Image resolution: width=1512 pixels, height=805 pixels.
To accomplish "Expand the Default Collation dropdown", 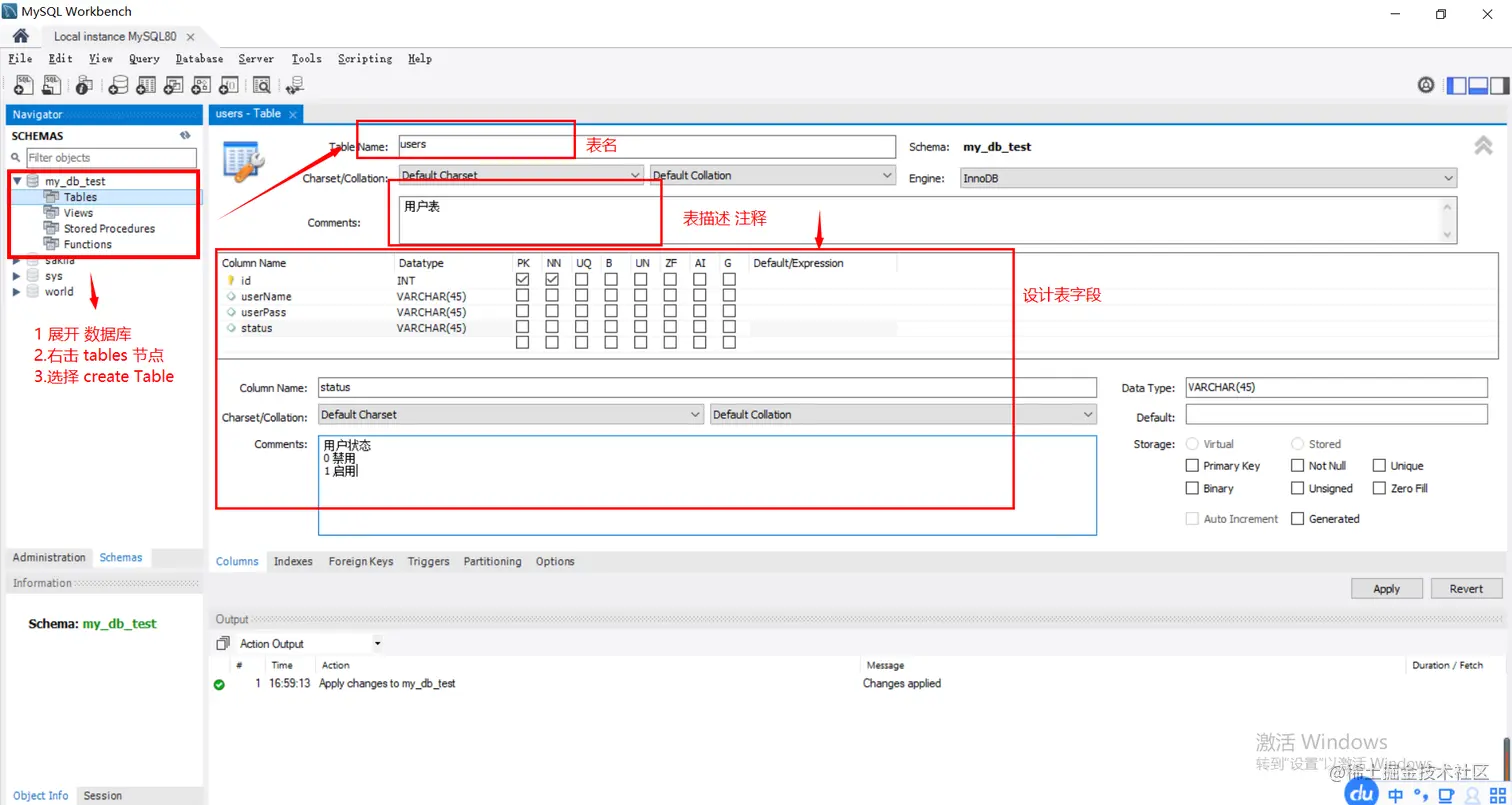I will (885, 175).
